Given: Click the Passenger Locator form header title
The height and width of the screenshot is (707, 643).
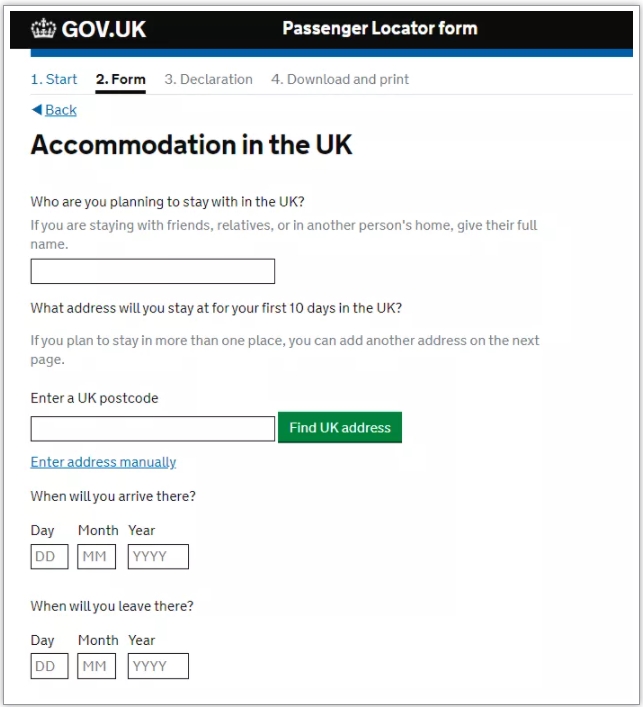Looking at the screenshot, I should (x=380, y=28).
